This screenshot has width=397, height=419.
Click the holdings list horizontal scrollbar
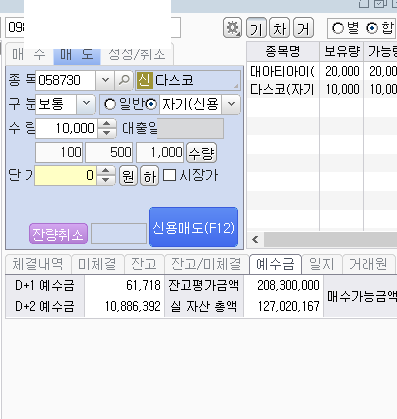(x=330, y=239)
